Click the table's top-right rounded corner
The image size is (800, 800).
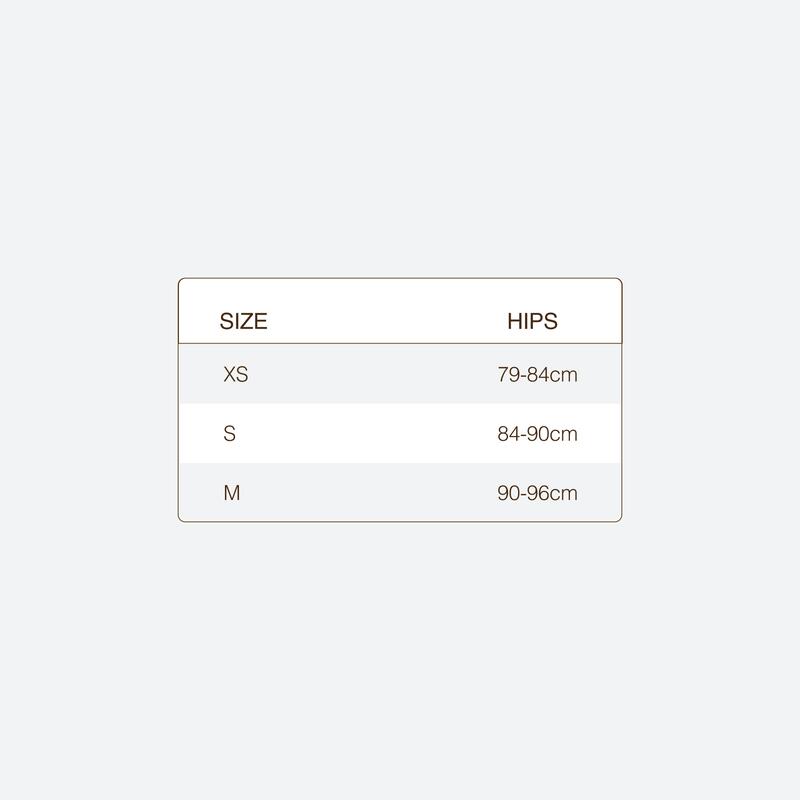(619, 281)
